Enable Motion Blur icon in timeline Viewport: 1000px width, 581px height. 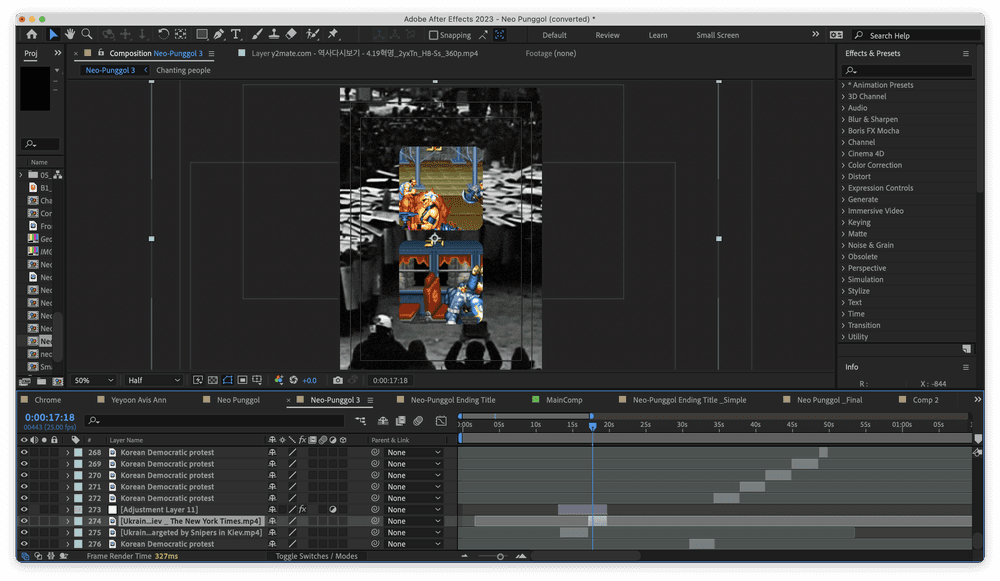coord(418,421)
